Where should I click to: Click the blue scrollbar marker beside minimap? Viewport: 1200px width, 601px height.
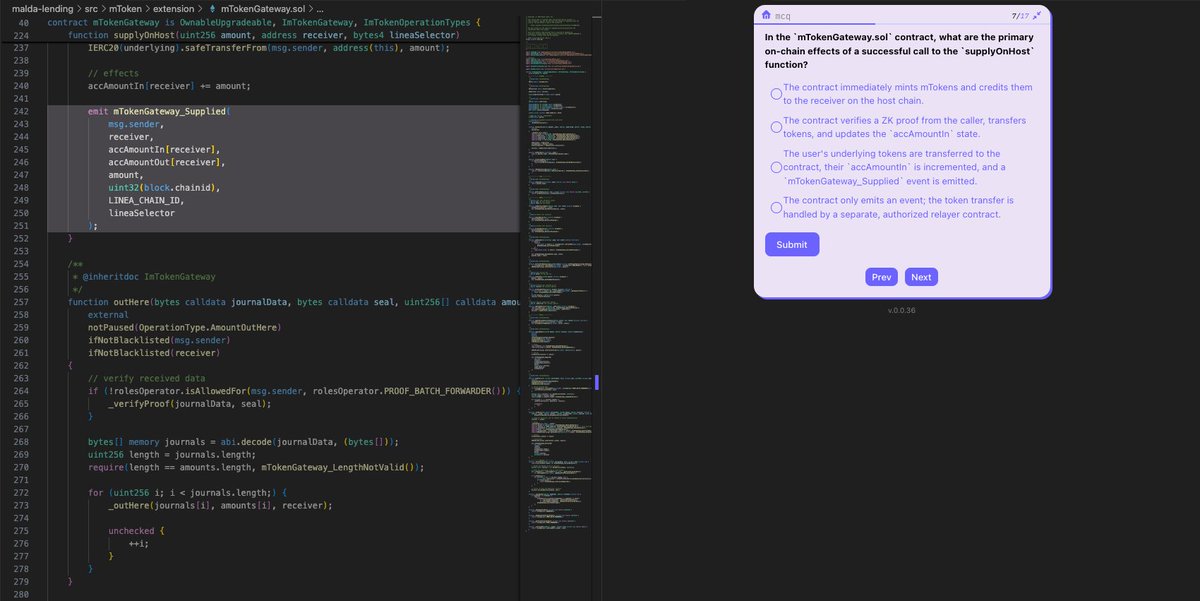tap(597, 383)
